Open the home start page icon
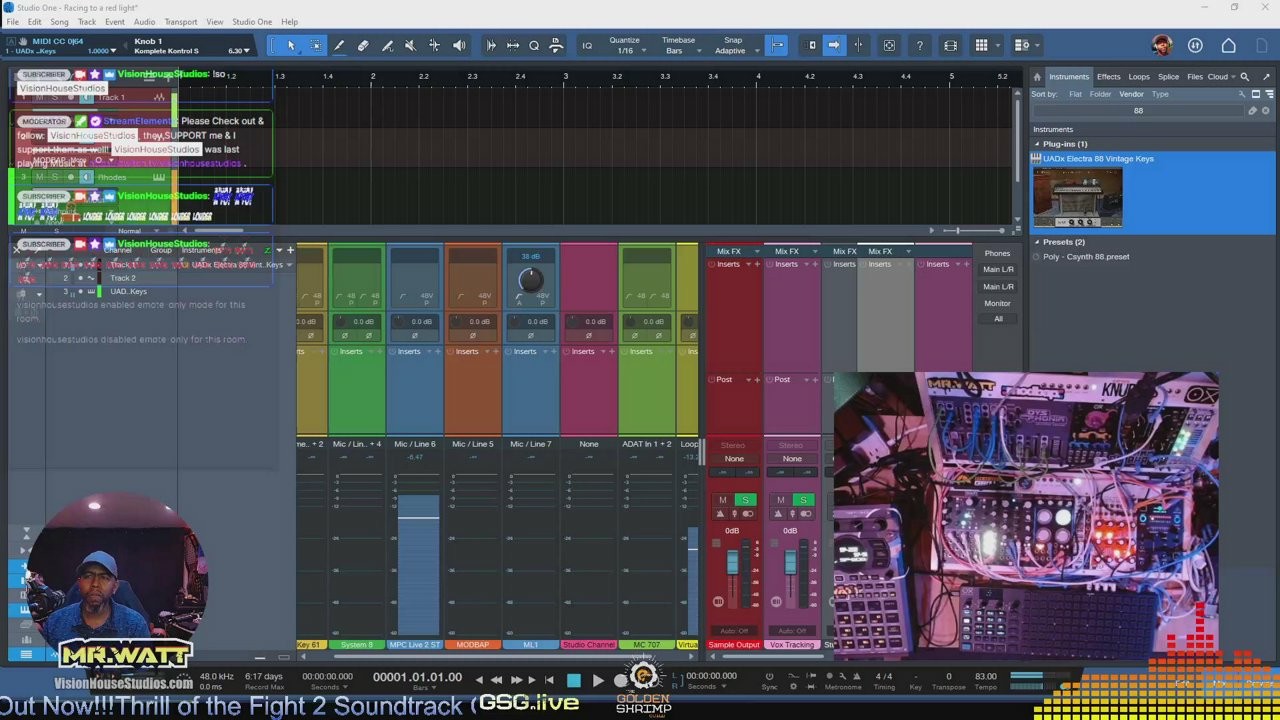 [x=1229, y=45]
